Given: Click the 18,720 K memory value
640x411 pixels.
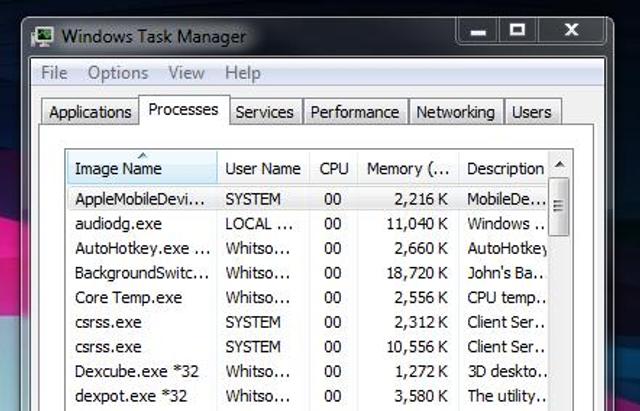Looking at the screenshot, I should (x=417, y=273).
